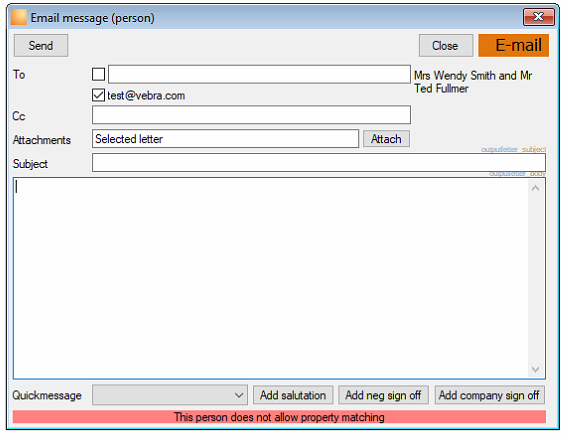The height and width of the screenshot is (437, 565).
Task: Tick the empty checkbox beside To field
Action: [x=98, y=74]
